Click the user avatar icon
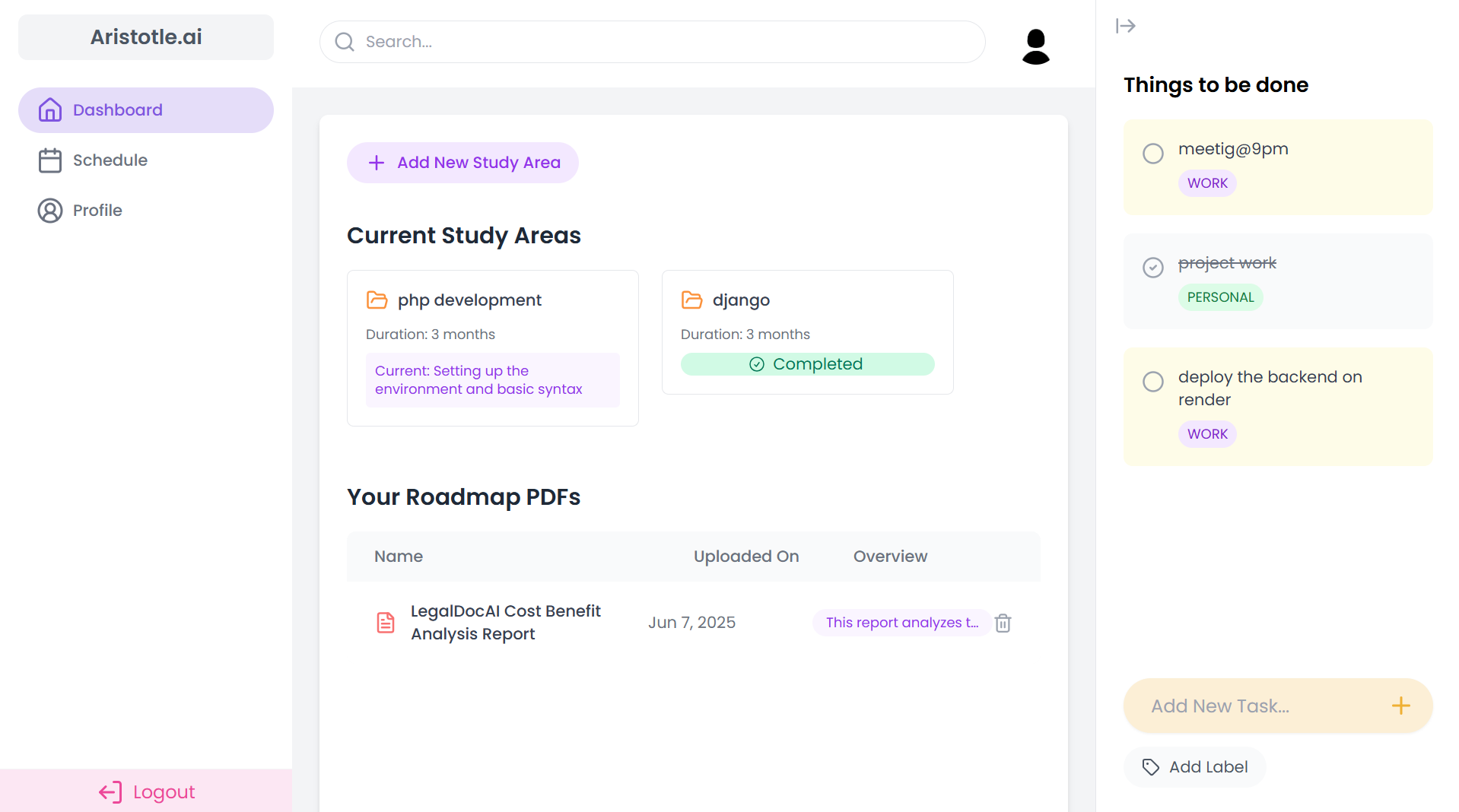This screenshot has height=812, width=1459. [x=1035, y=46]
